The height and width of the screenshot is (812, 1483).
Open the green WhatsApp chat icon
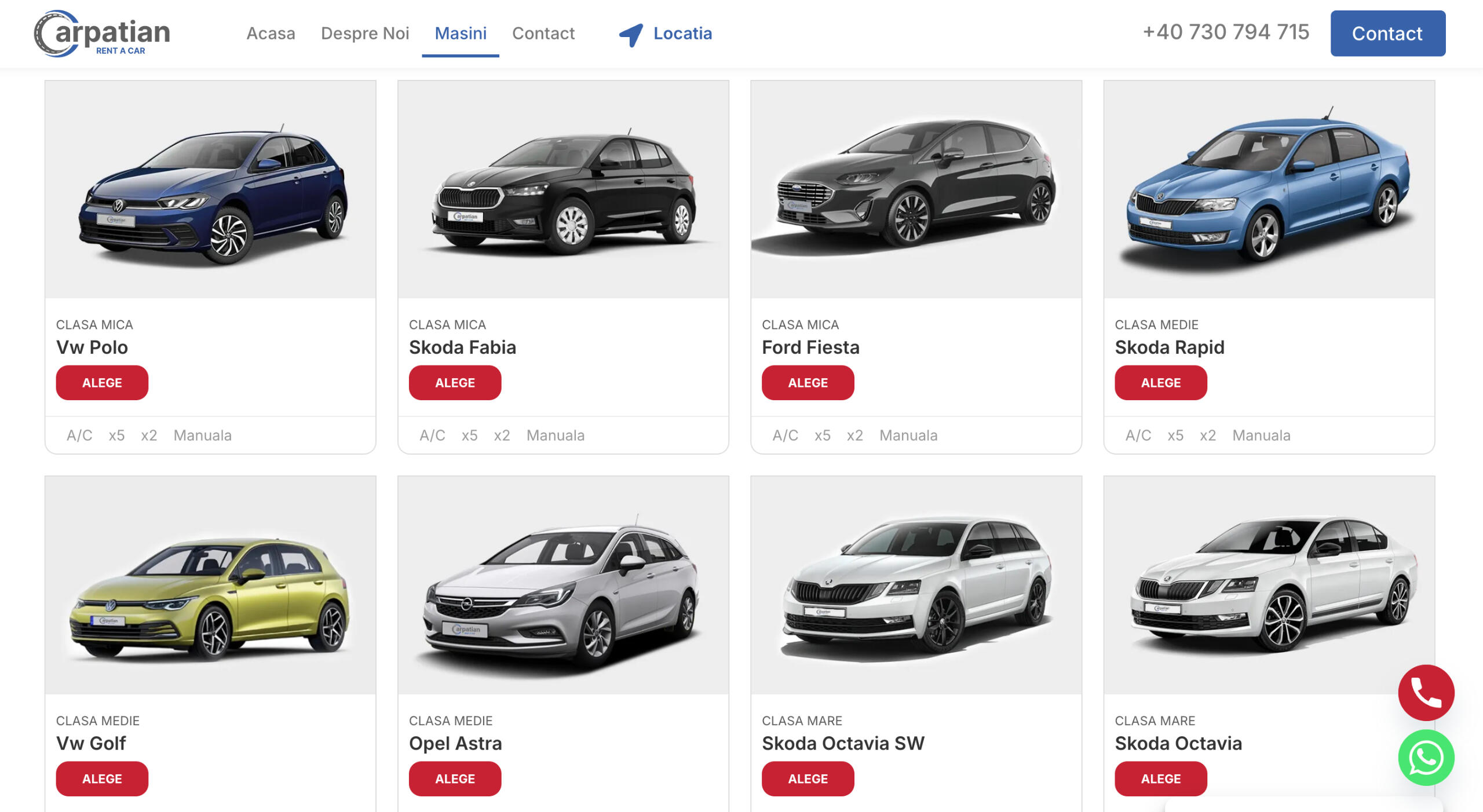[1426, 757]
